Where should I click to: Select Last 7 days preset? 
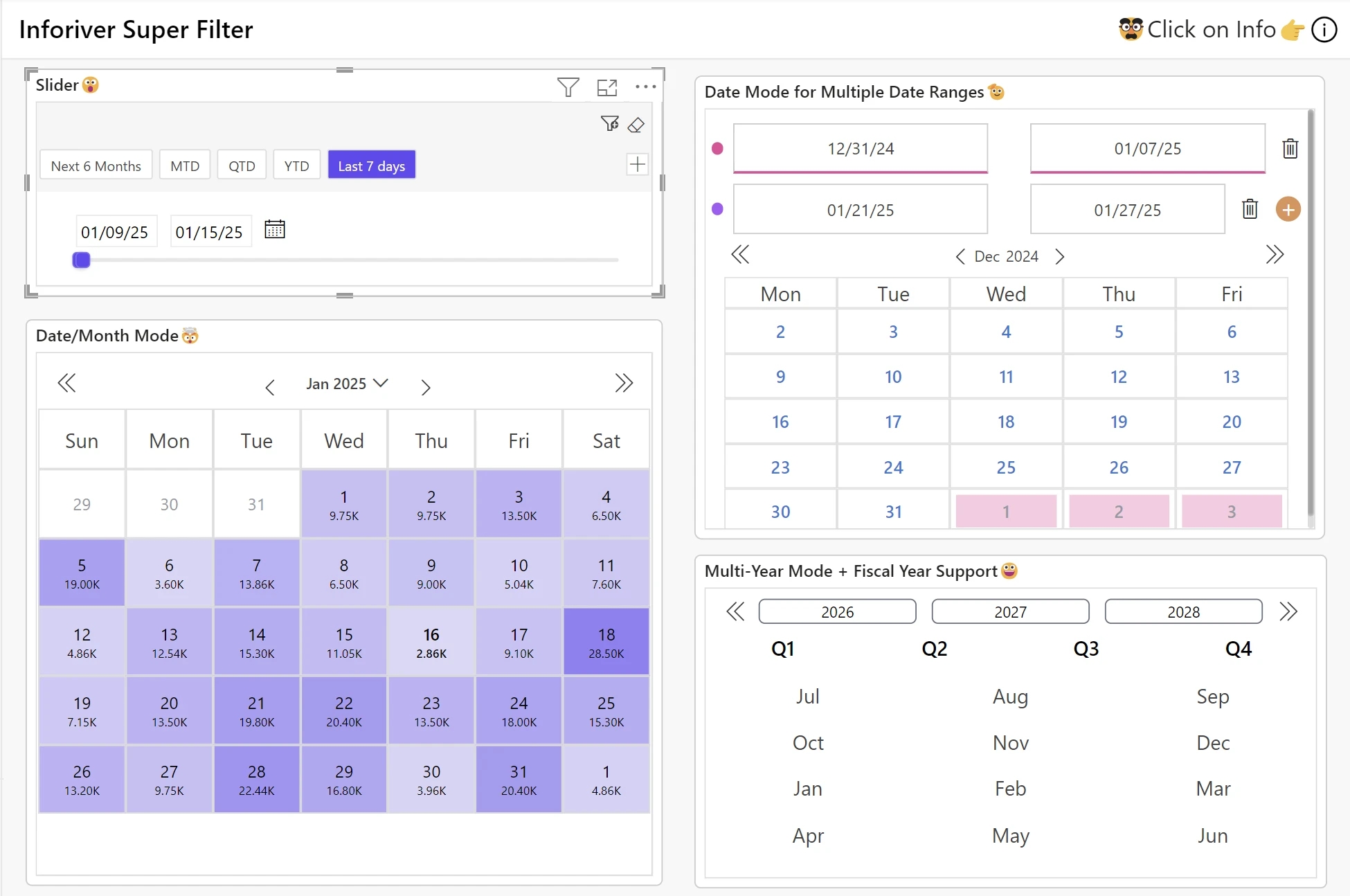pos(372,165)
